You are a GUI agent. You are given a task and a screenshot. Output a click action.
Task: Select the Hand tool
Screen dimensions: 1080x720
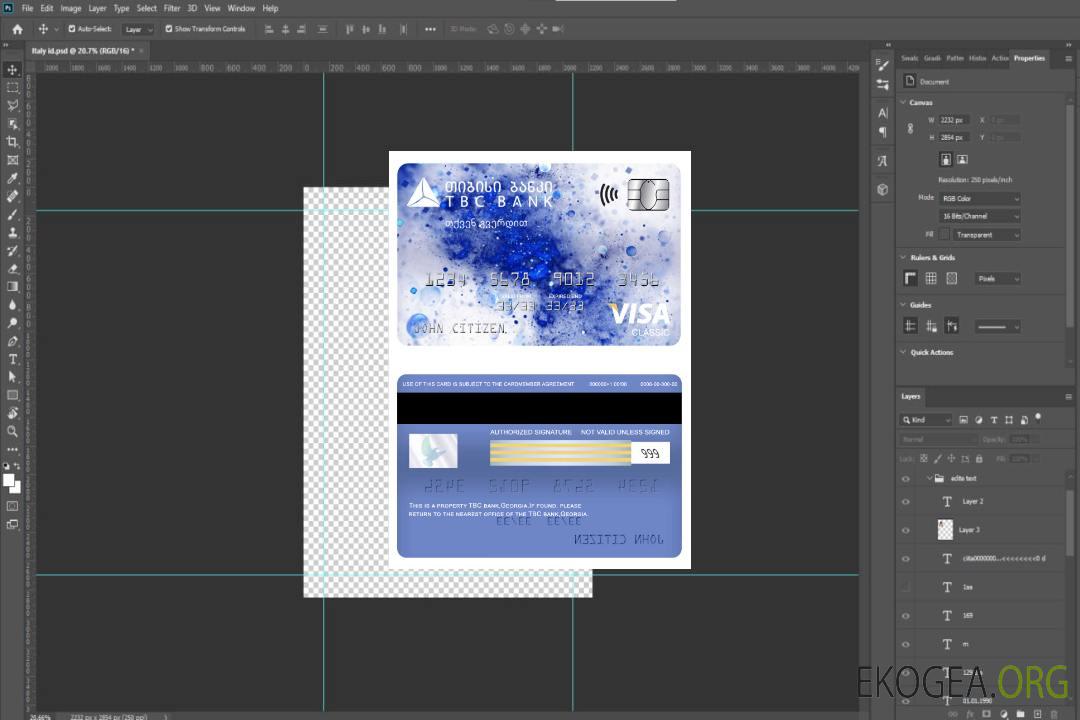12,413
